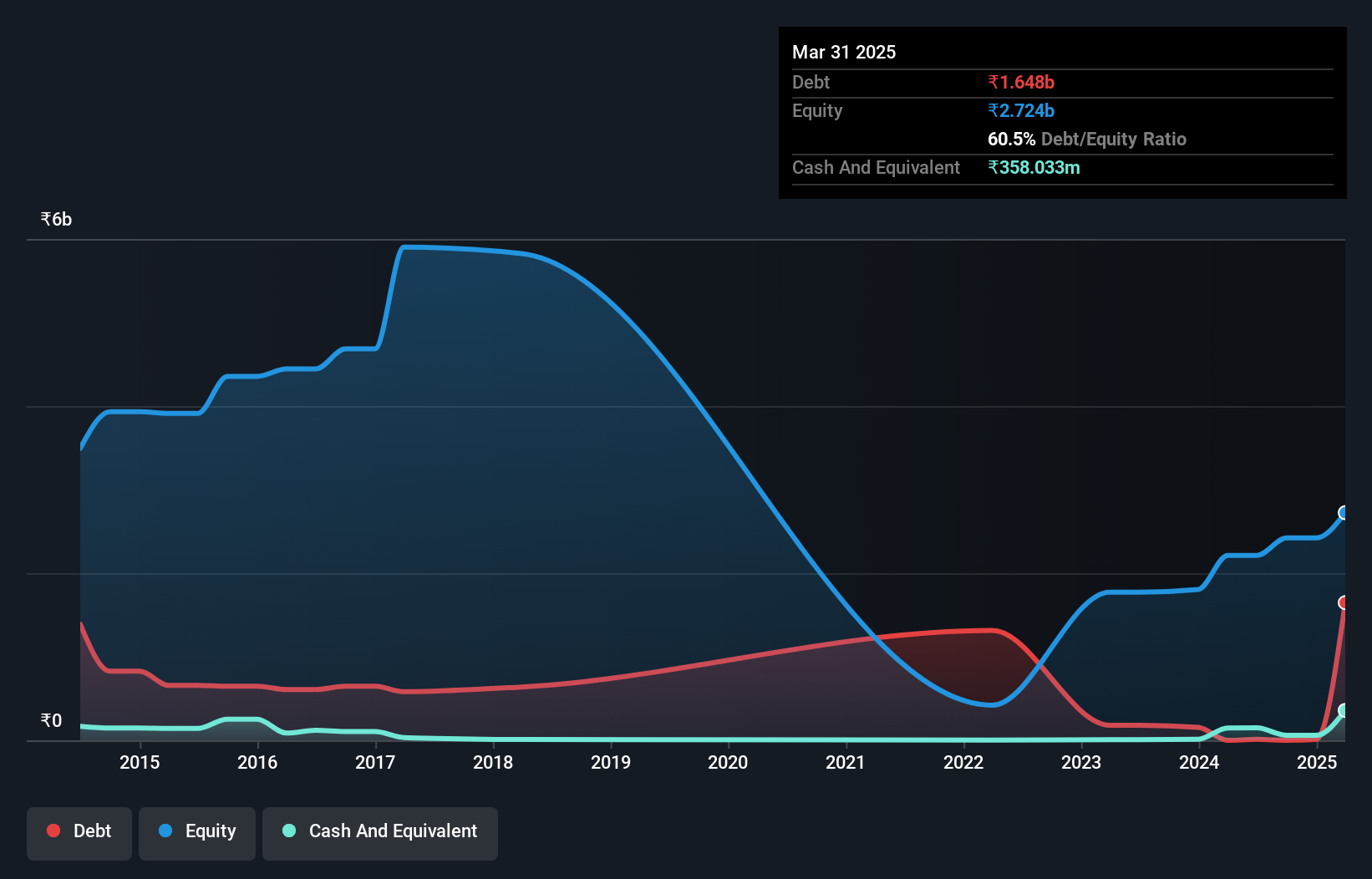Click the 2025 x-axis label
Image resolution: width=1372 pixels, height=879 pixels.
coord(1317,762)
